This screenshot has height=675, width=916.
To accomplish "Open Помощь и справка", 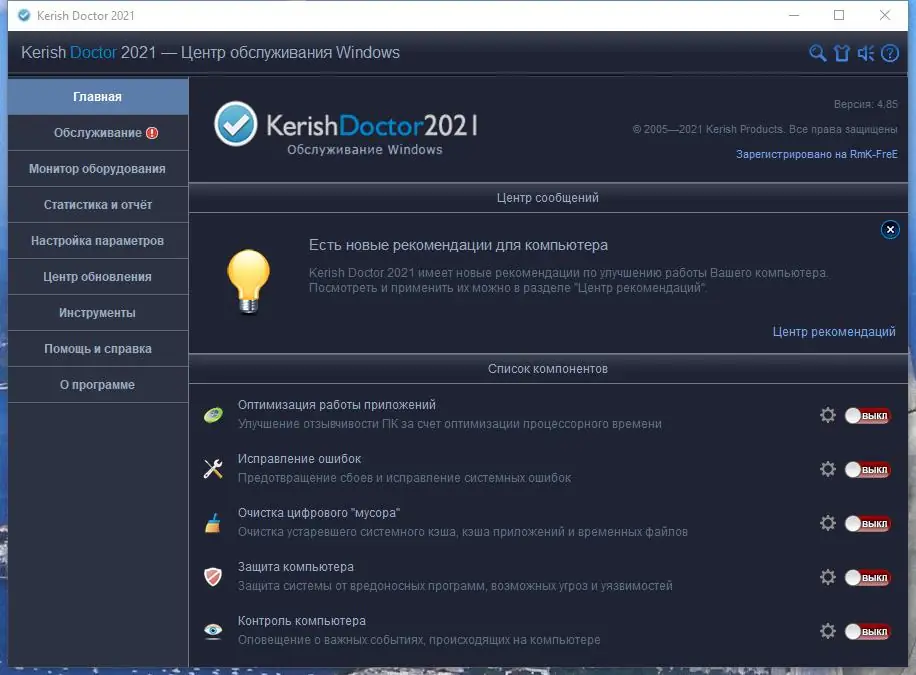I will click(x=98, y=349).
